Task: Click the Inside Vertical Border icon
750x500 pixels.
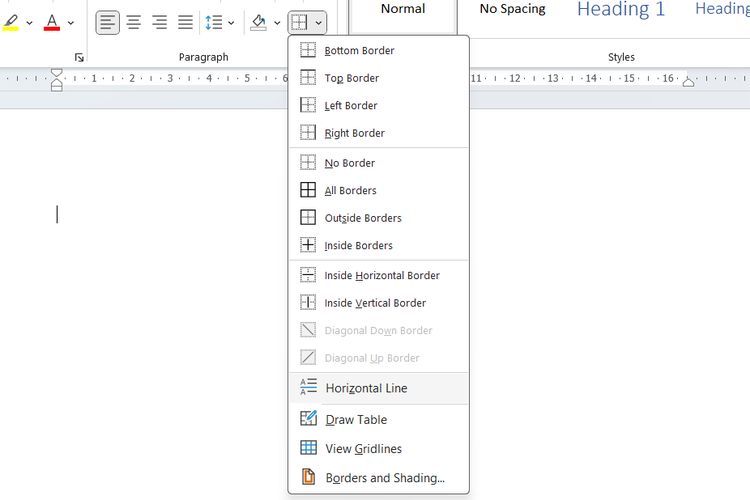Action: point(308,302)
